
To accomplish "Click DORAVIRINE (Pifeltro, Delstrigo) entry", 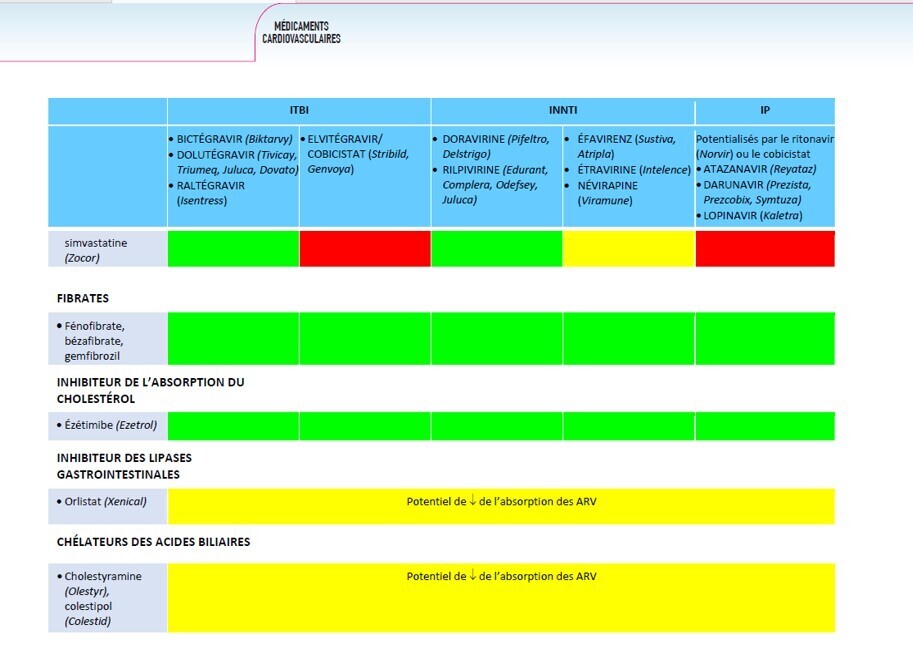I will (495, 147).
